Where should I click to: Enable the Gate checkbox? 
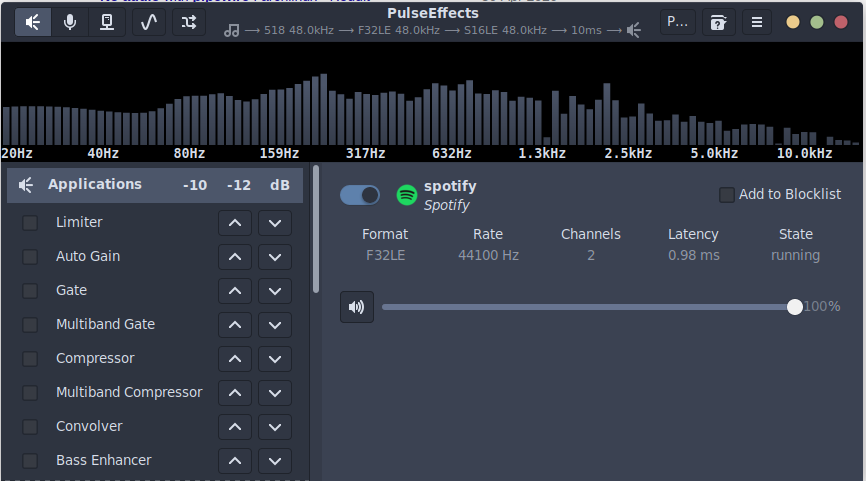click(30, 290)
